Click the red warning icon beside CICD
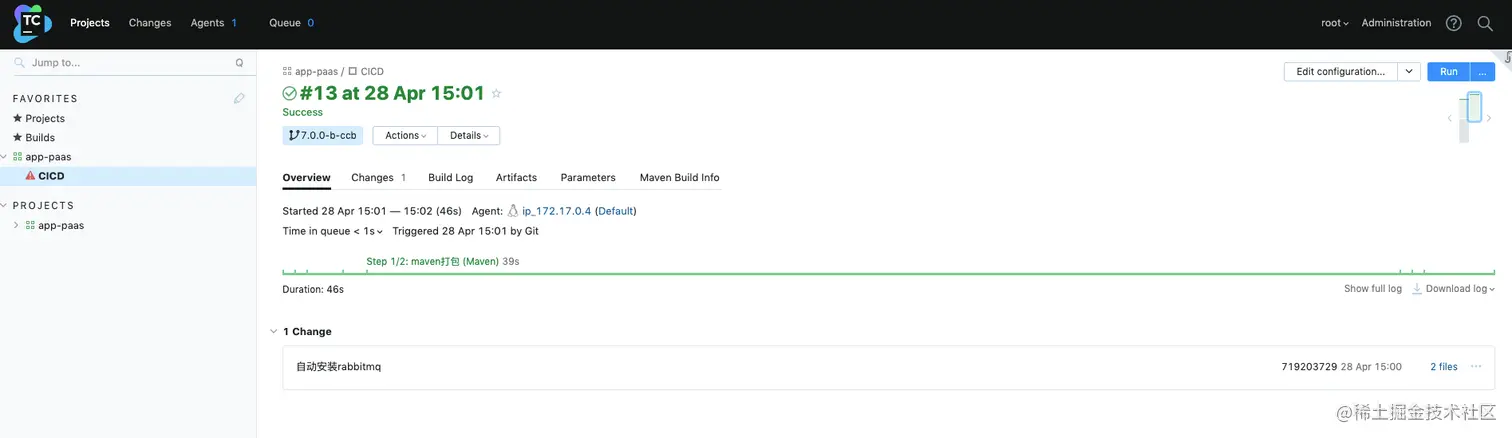1512x438 pixels. coord(30,176)
